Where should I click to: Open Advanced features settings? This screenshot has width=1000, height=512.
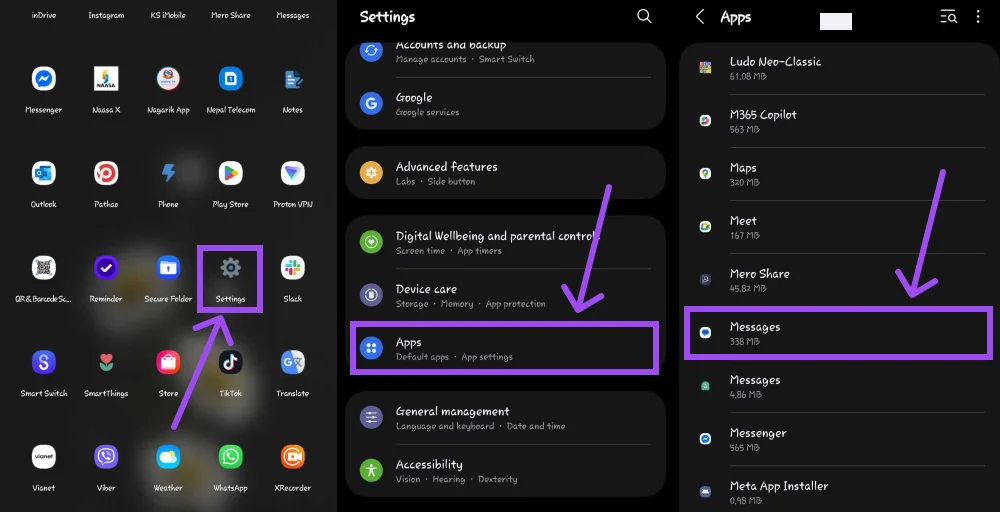[505, 173]
